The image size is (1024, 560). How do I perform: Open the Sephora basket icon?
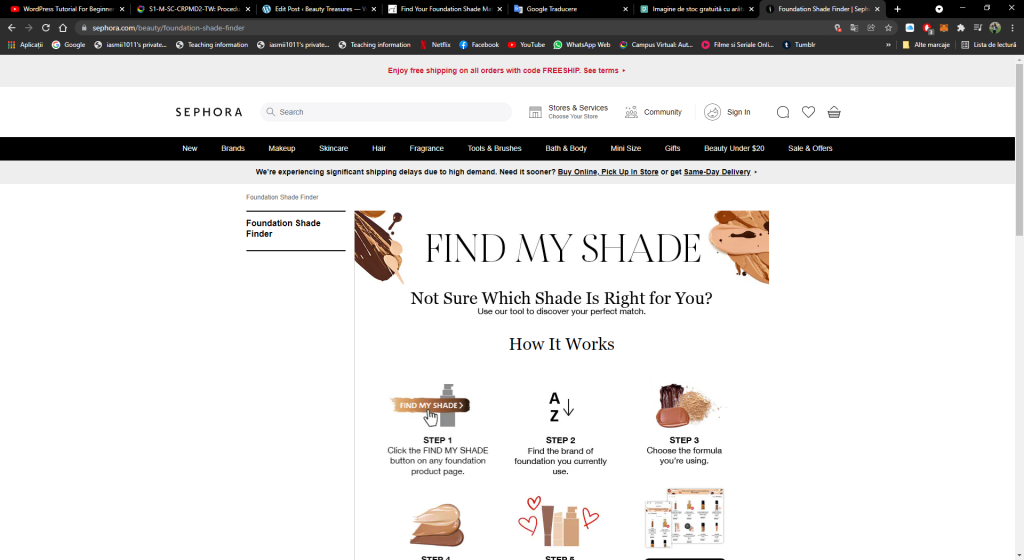(x=834, y=112)
